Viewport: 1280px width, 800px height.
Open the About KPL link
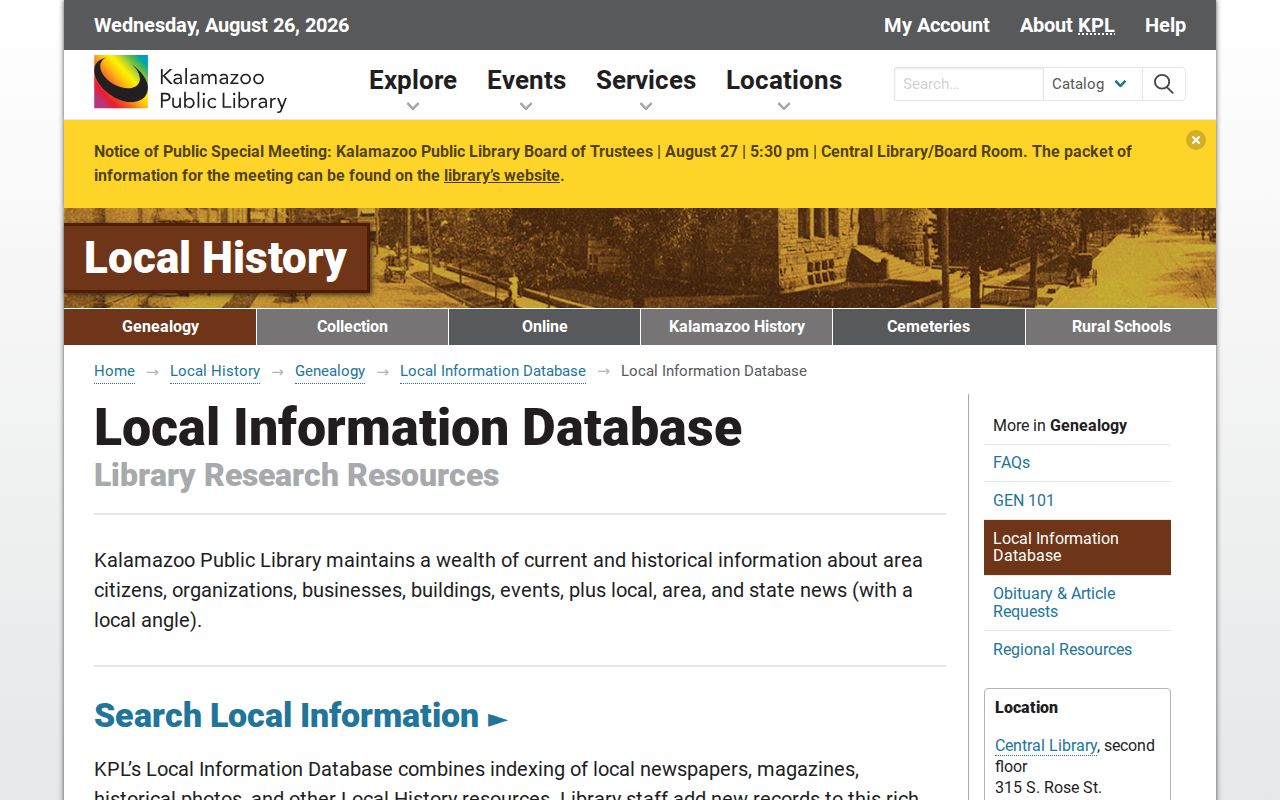click(x=1067, y=25)
